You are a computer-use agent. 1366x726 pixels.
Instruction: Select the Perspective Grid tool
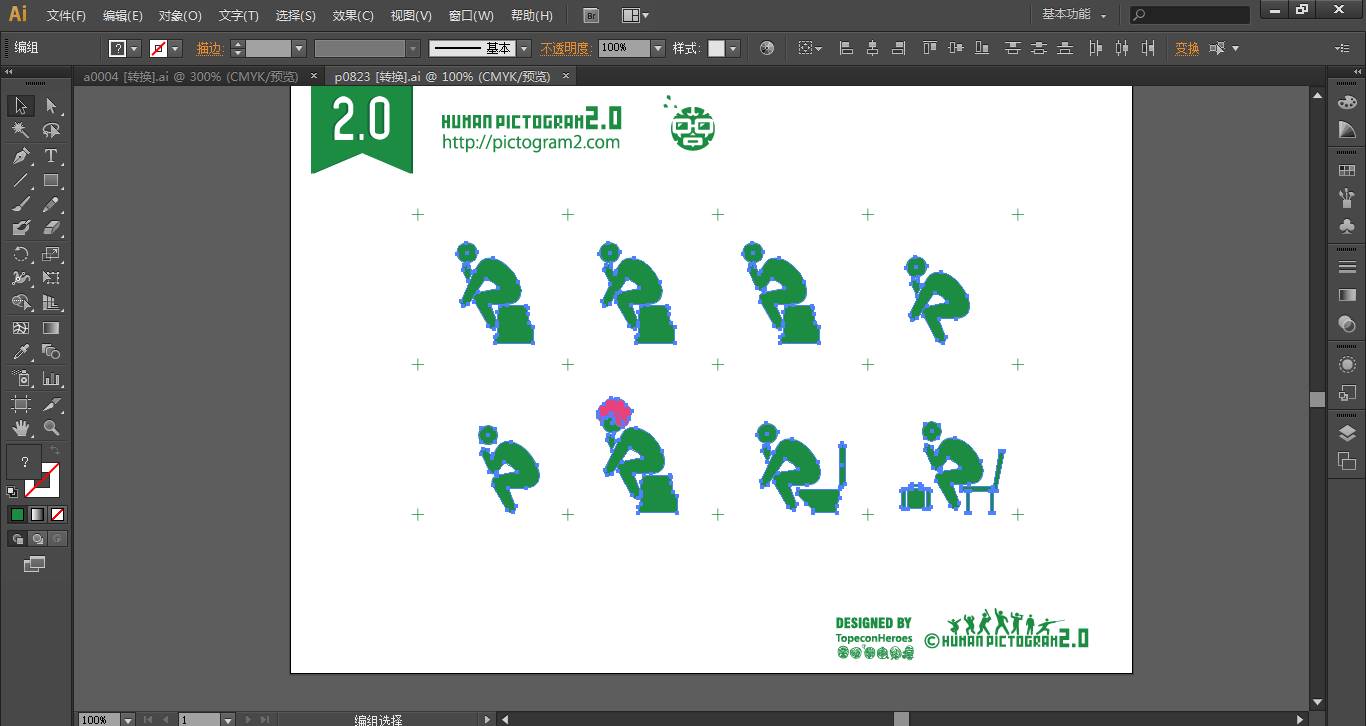coord(51,303)
